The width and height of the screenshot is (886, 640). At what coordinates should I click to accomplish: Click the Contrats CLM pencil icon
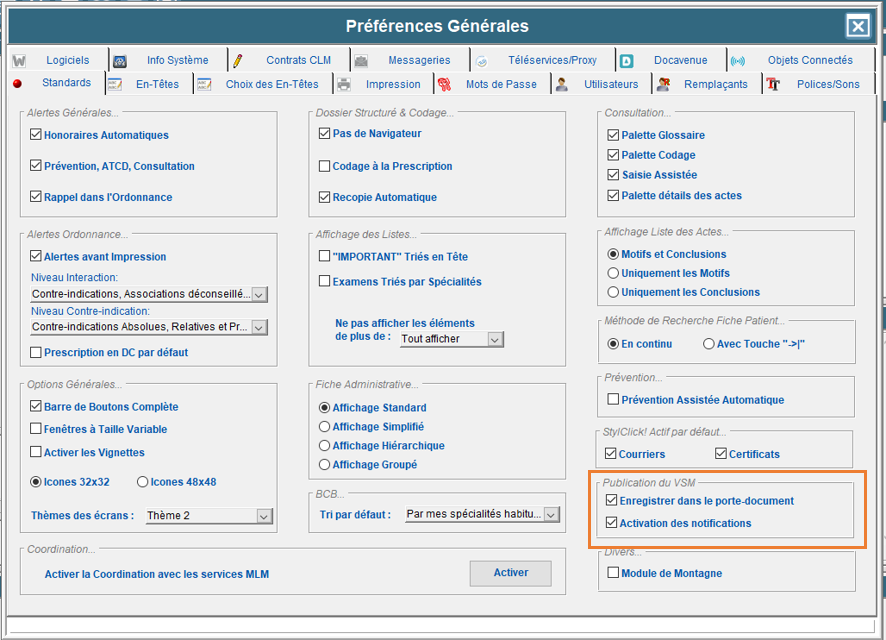[x=238, y=61]
